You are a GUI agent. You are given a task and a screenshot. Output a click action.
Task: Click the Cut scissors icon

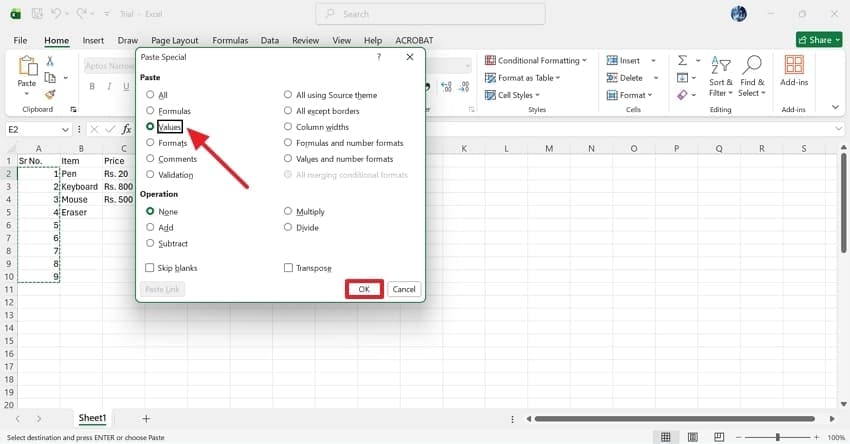point(50,61)
